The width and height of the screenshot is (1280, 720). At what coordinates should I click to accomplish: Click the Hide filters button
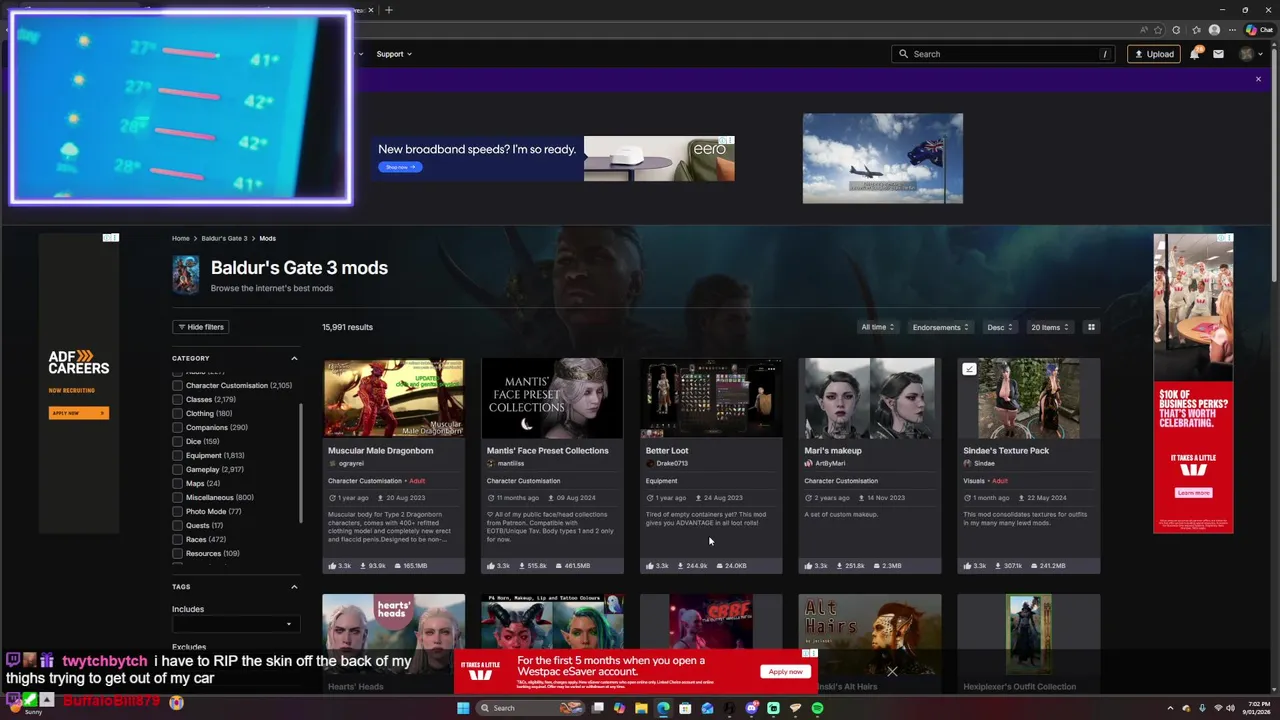coord(201,327)
